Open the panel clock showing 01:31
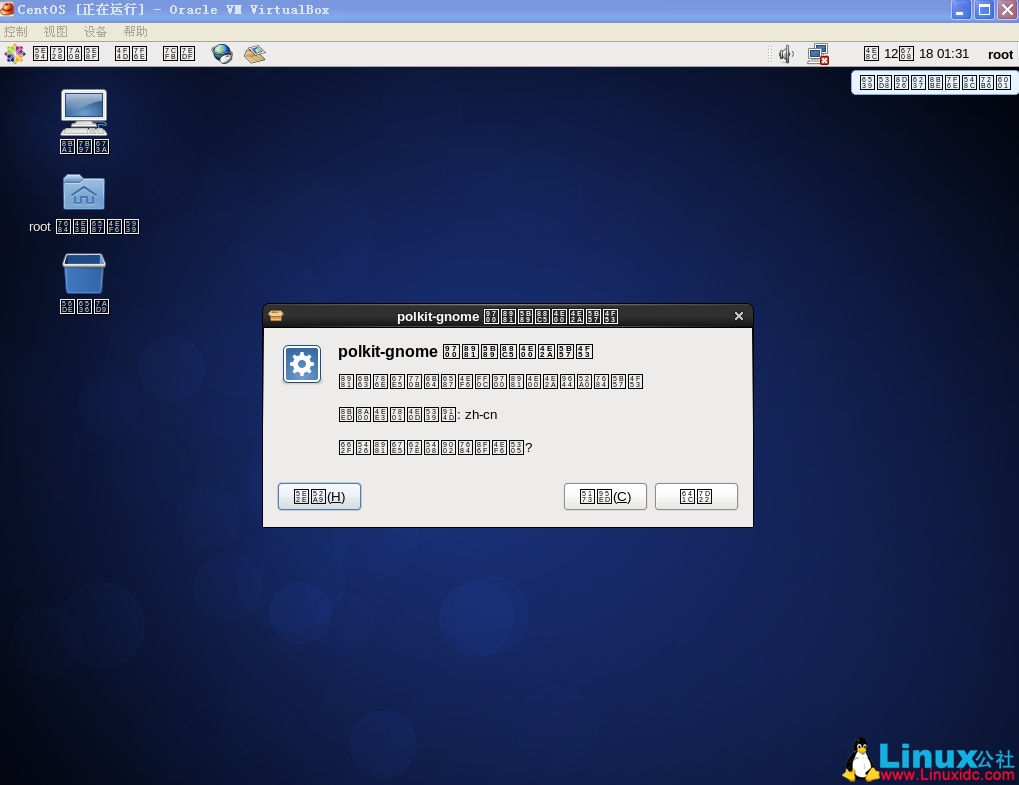This screenshot has height=785, width=1019. coord(916,54)
